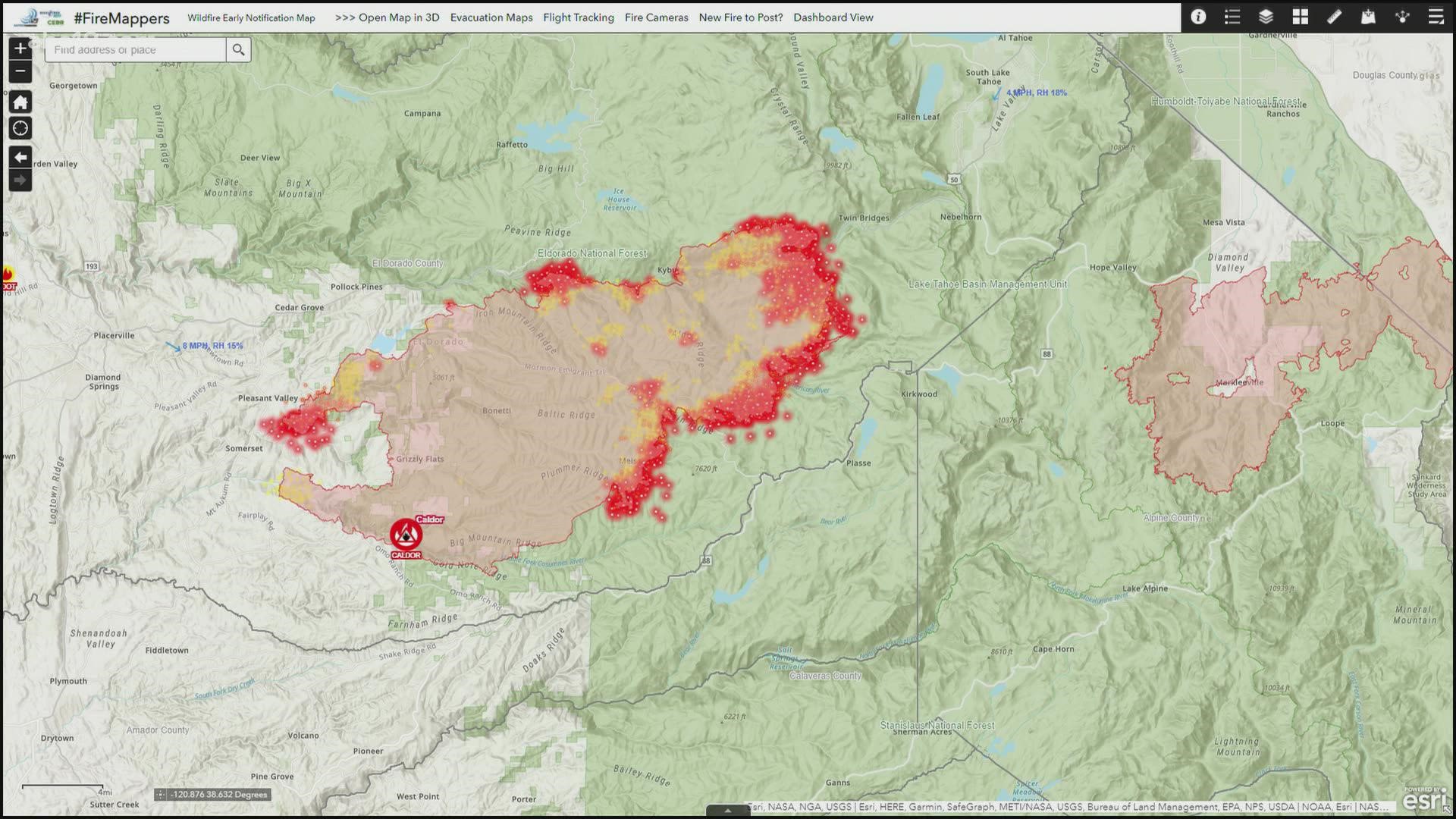This screenshot has height=819, width=1456.
Task: Zoom out with the minus button
Action: pos(20,71)
